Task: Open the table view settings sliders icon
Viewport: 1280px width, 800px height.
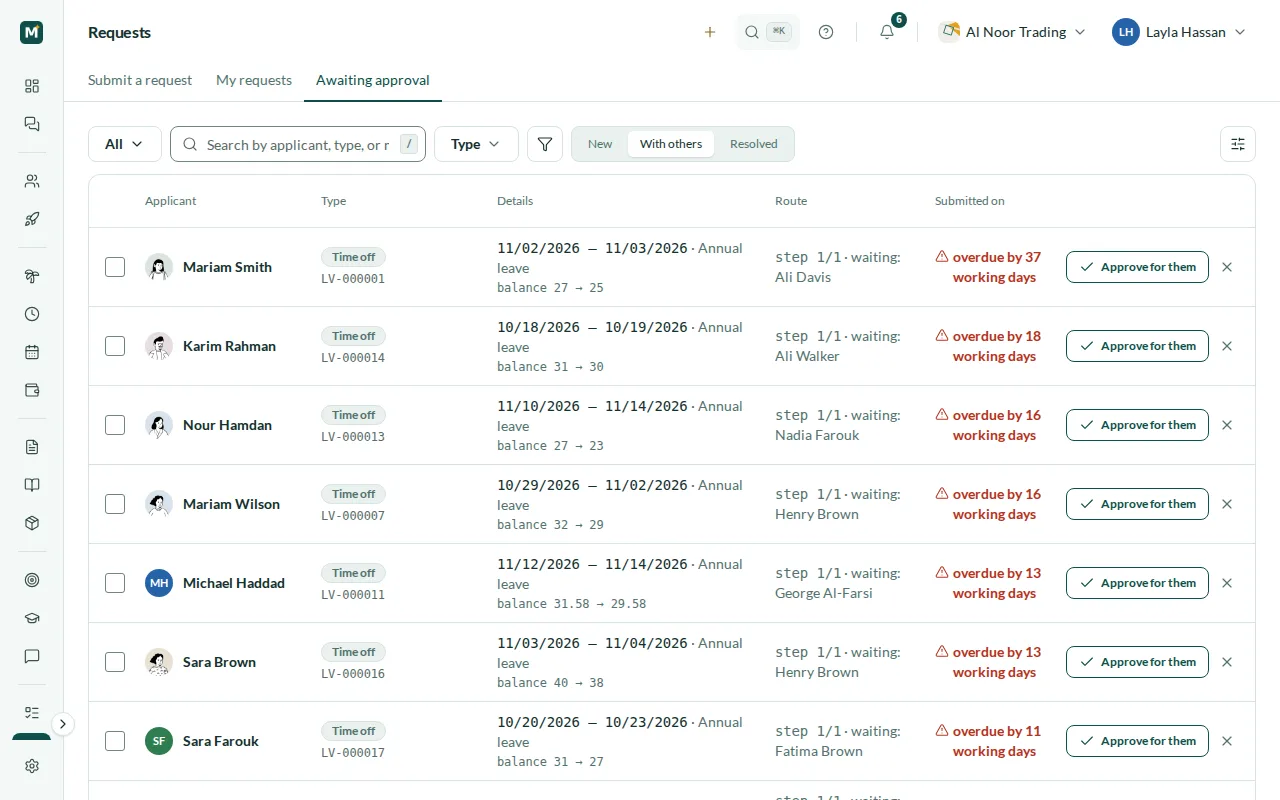Action: pos(1238,144)
